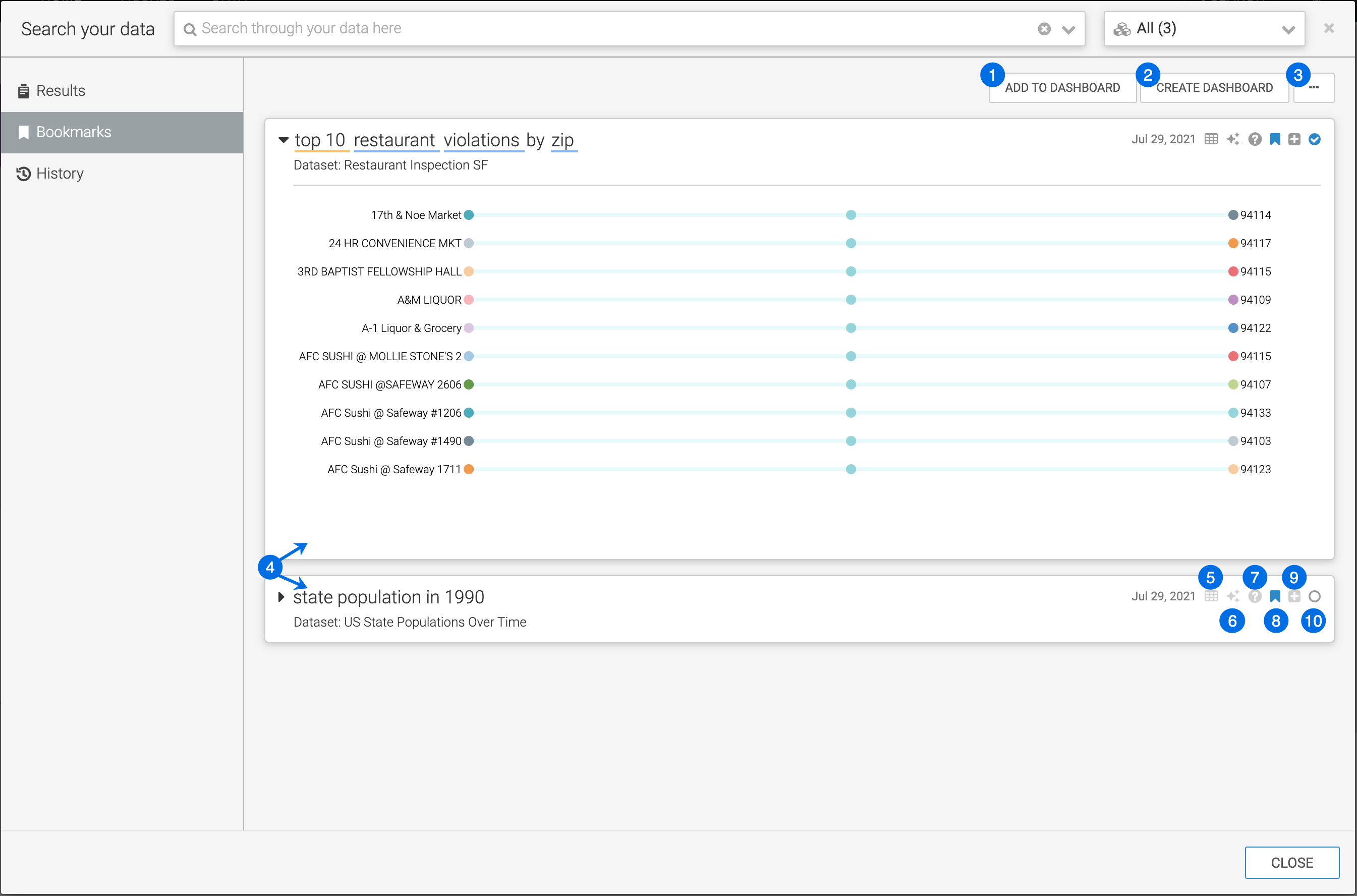Image resolution: width=1357 pixels, height=896 pixels.
Task: Switch to the Results tab
Action: point(60,91)
